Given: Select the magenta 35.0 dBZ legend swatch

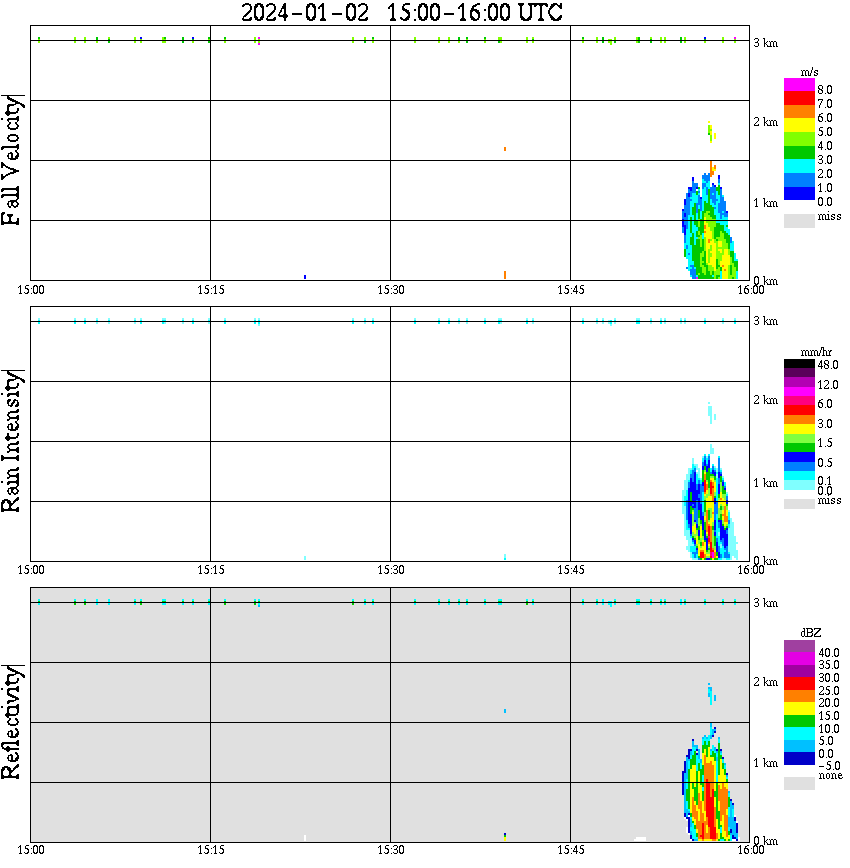Looking at the screenshot, I should [x=799, y=659].
